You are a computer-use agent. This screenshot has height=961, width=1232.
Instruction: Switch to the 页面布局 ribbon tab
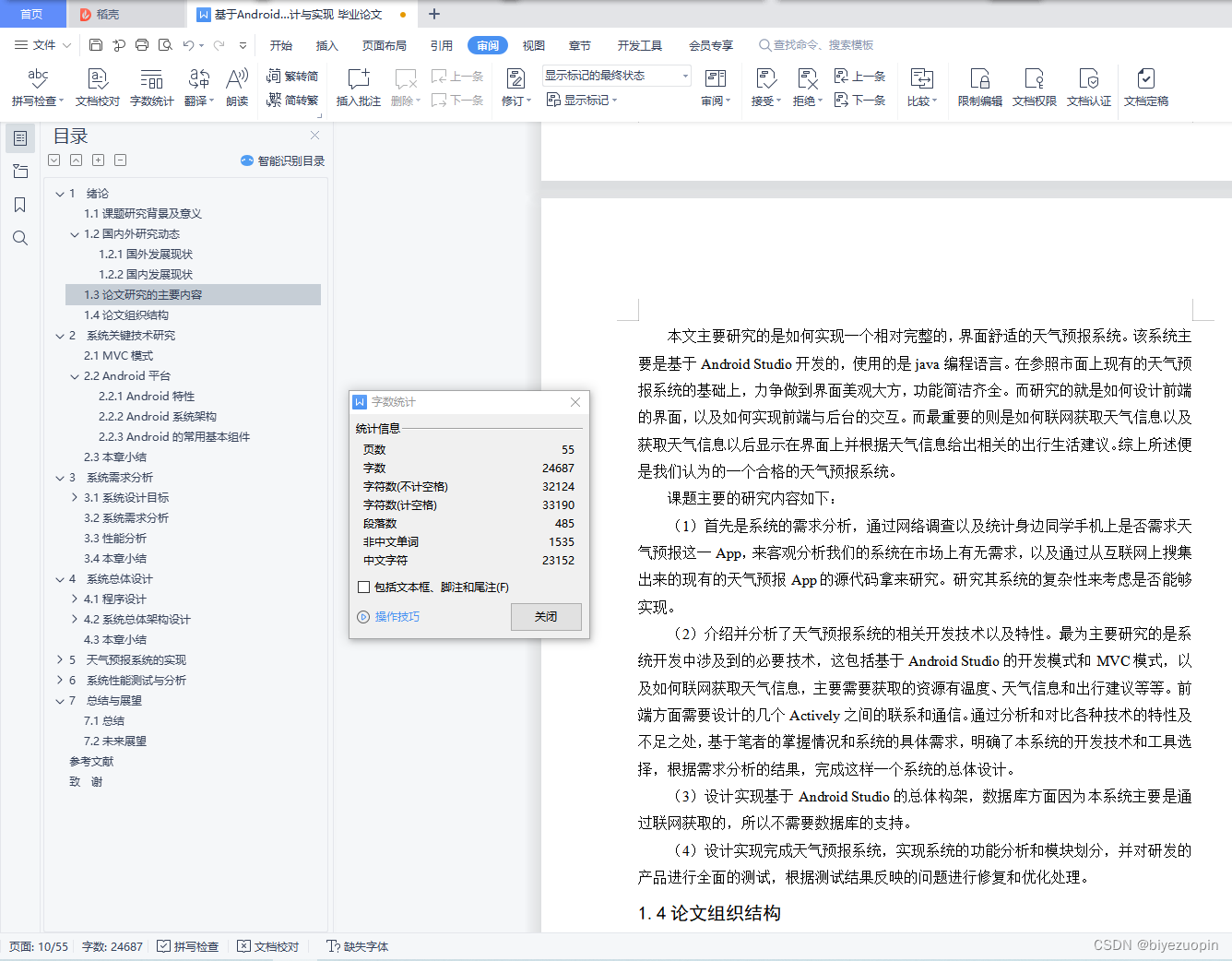coord(385,45)
